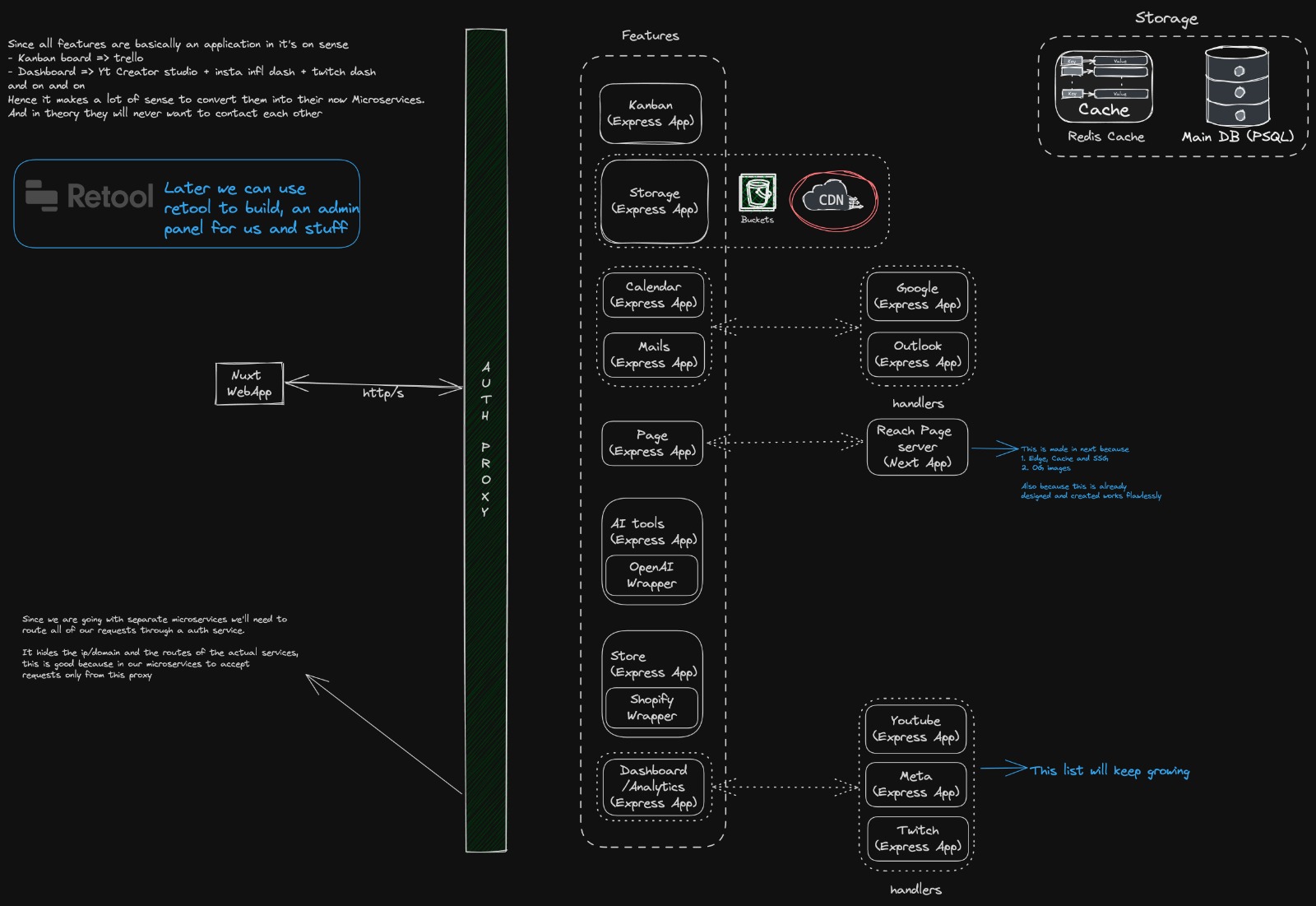Select the Reach Page server box
1316x906 pixels.
pyautogui.click(x=917, y=447)
